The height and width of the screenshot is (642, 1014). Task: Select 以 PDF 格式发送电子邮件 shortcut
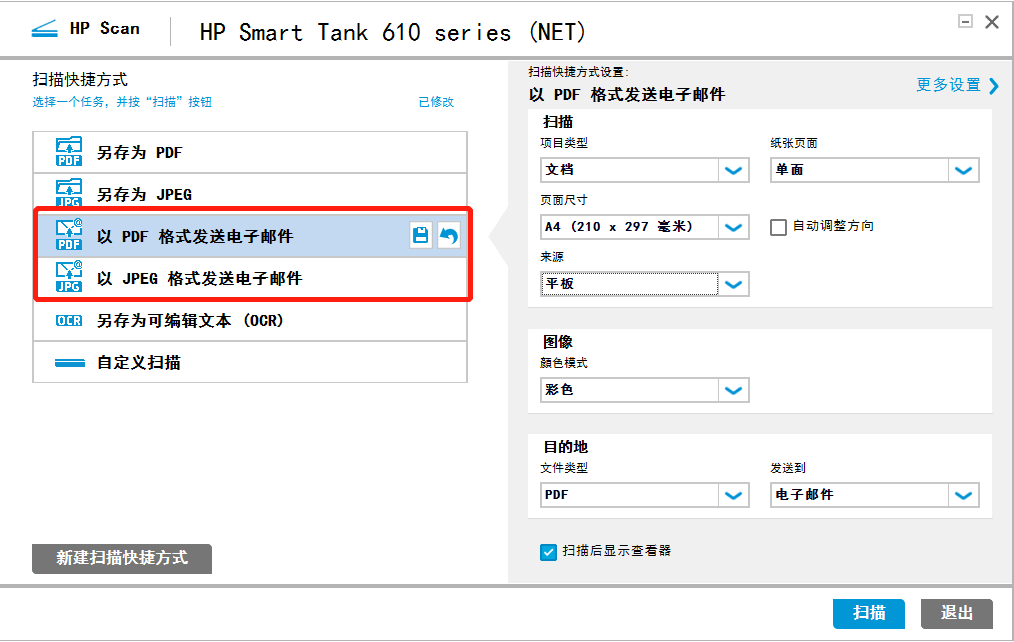[251, 236]
